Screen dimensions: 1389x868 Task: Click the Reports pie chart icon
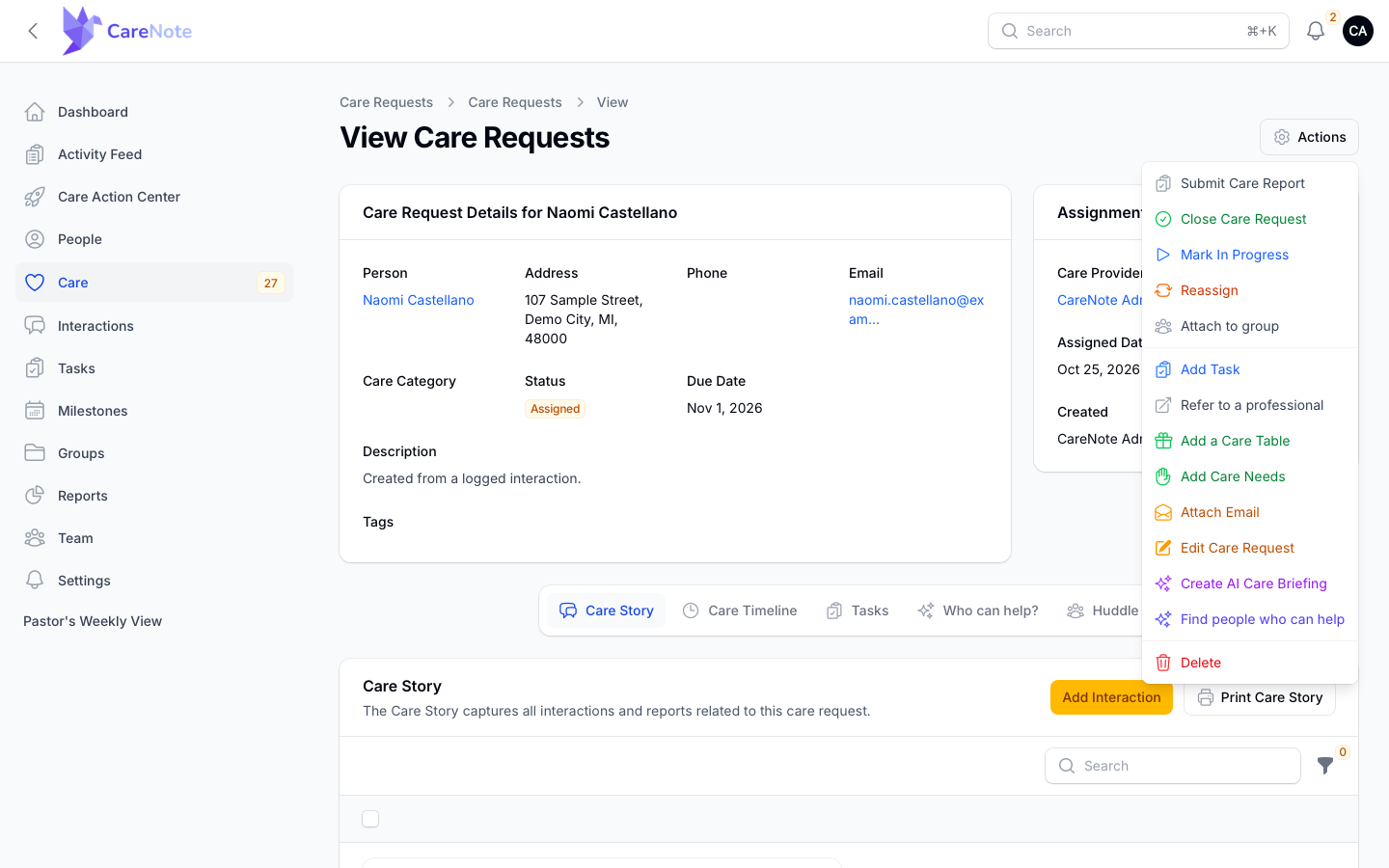[35, 496]
